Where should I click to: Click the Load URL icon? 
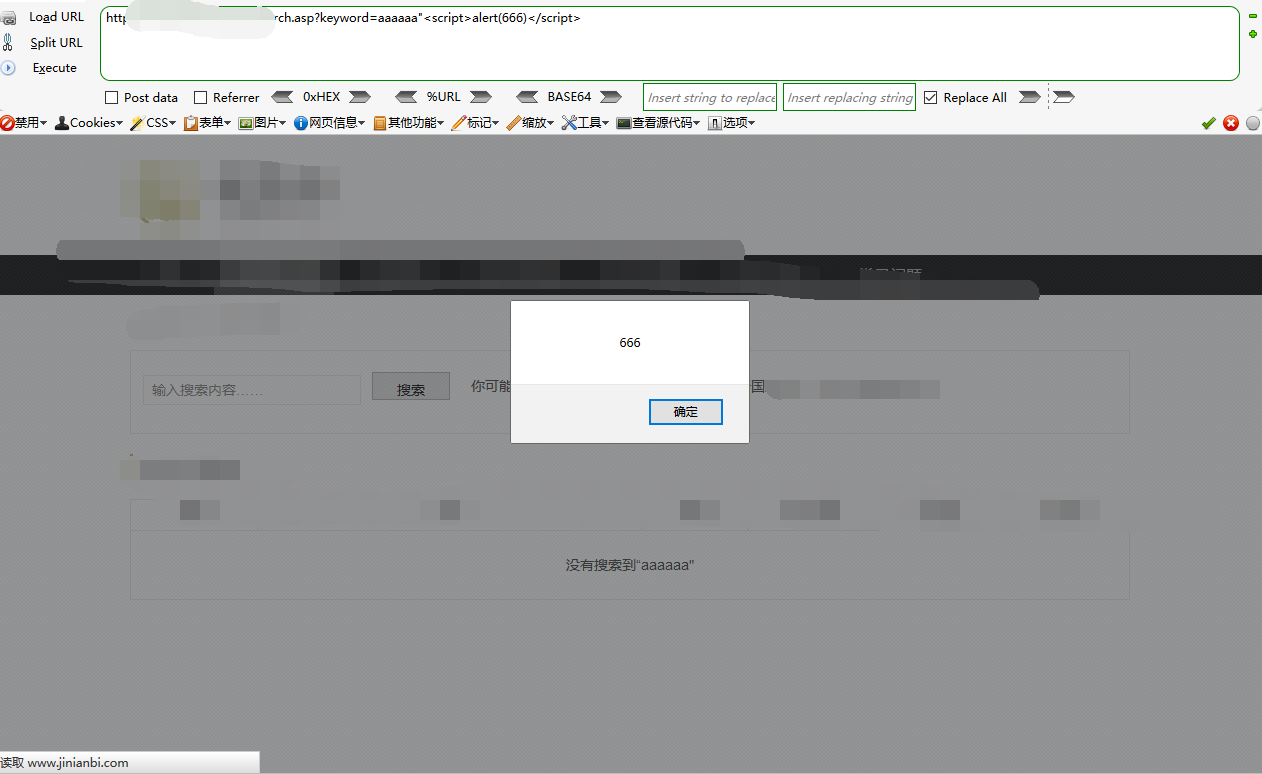point(8,18)
